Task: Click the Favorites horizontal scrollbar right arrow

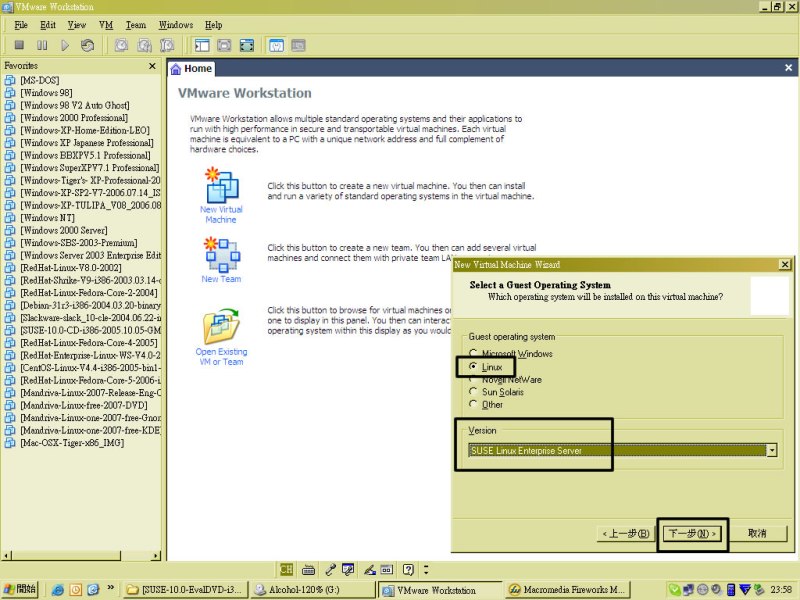Action: coord(156,556)
